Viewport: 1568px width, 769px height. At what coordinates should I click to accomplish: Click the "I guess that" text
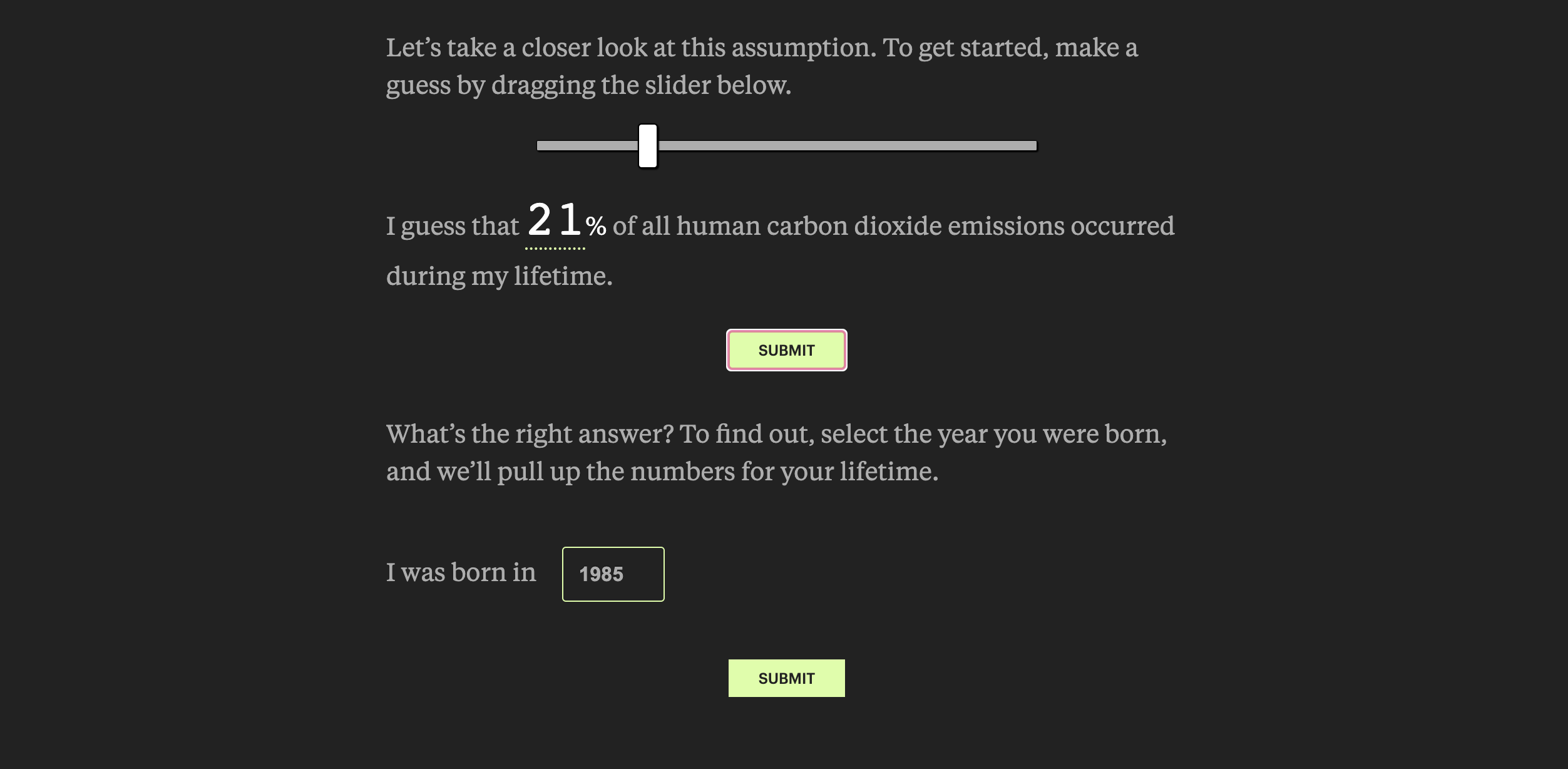pos(452,226)
